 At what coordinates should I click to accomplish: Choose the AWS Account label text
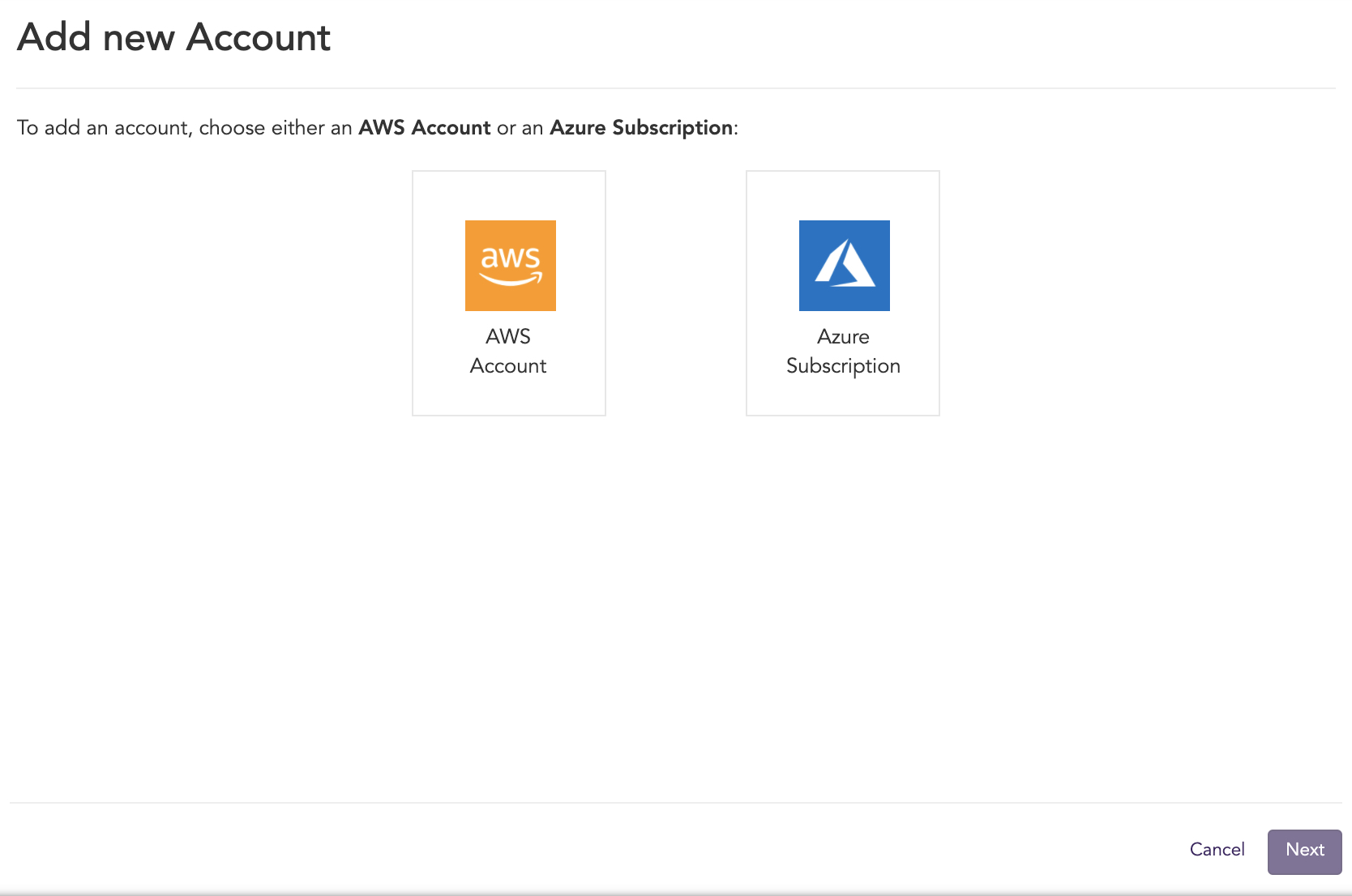(508, 351)
